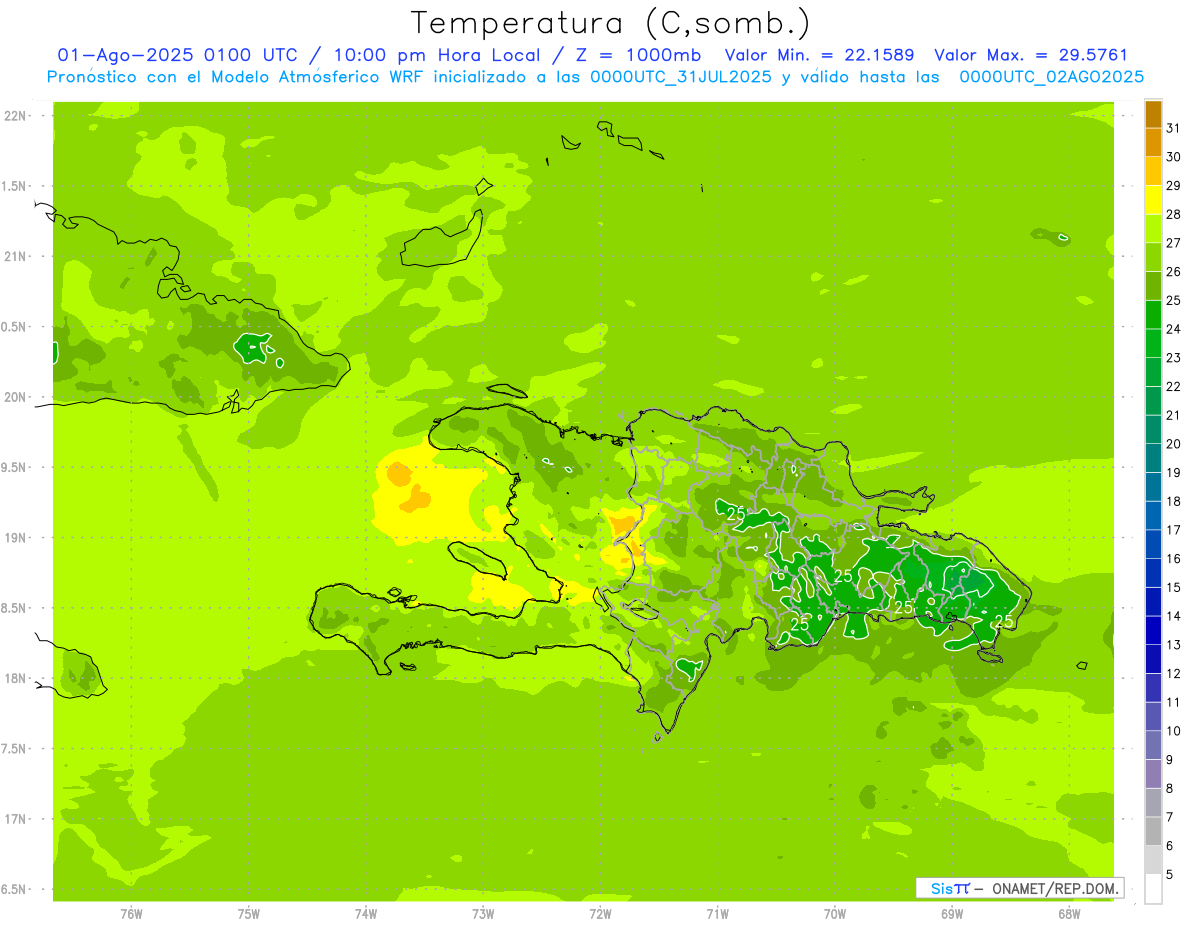Select the legend value "5"
Viewport: 1200px width, 927px height.
(1170, 875)
